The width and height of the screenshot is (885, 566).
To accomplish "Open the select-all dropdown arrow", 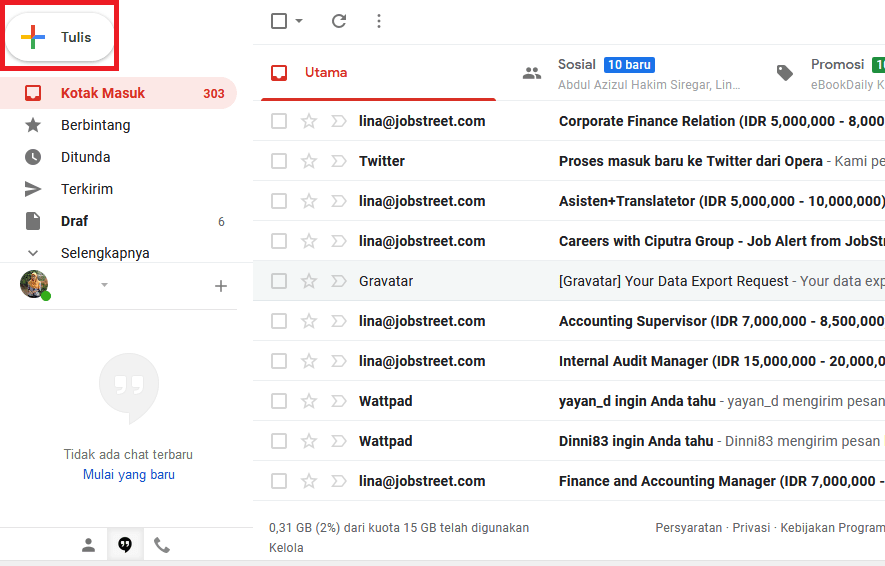I will (x=299, y=21).
